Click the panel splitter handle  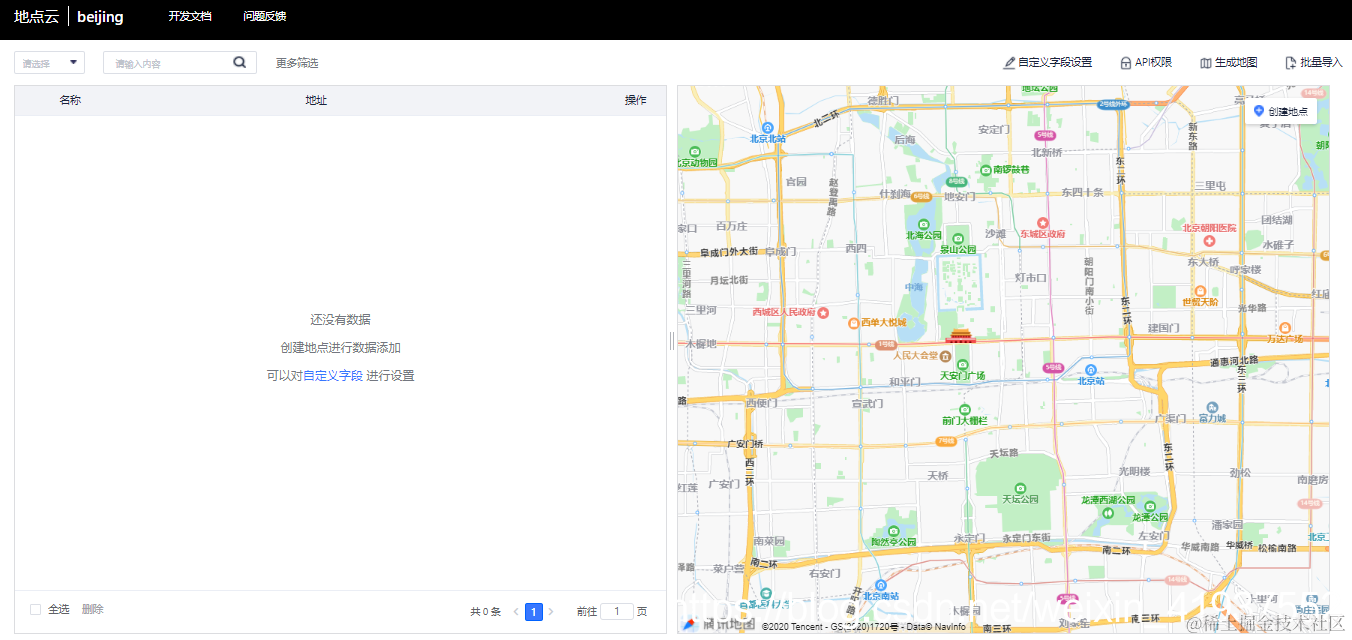[671, 341]
